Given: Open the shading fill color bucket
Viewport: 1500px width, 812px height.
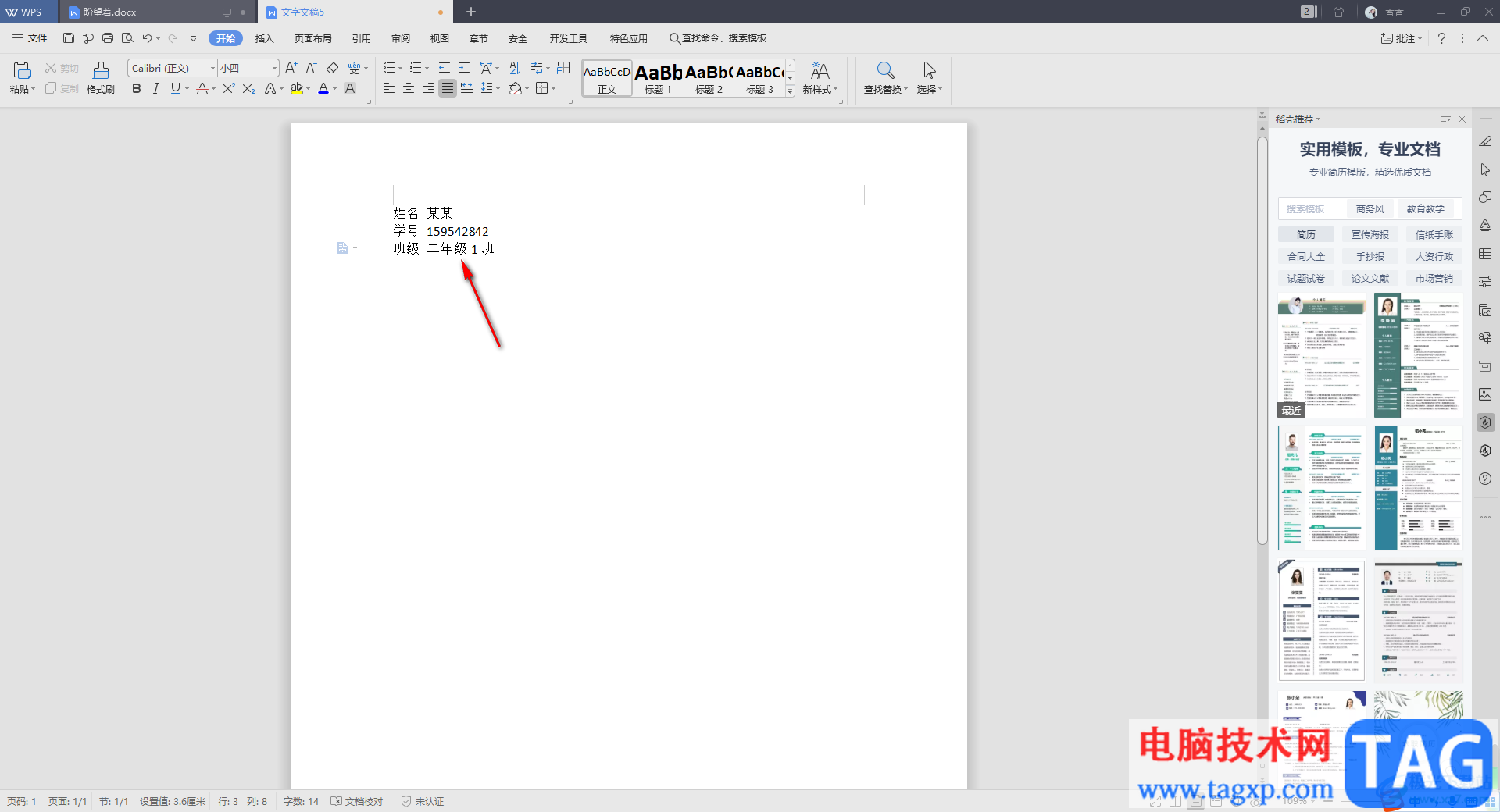Looking at the screenshot, I should 516,89.
